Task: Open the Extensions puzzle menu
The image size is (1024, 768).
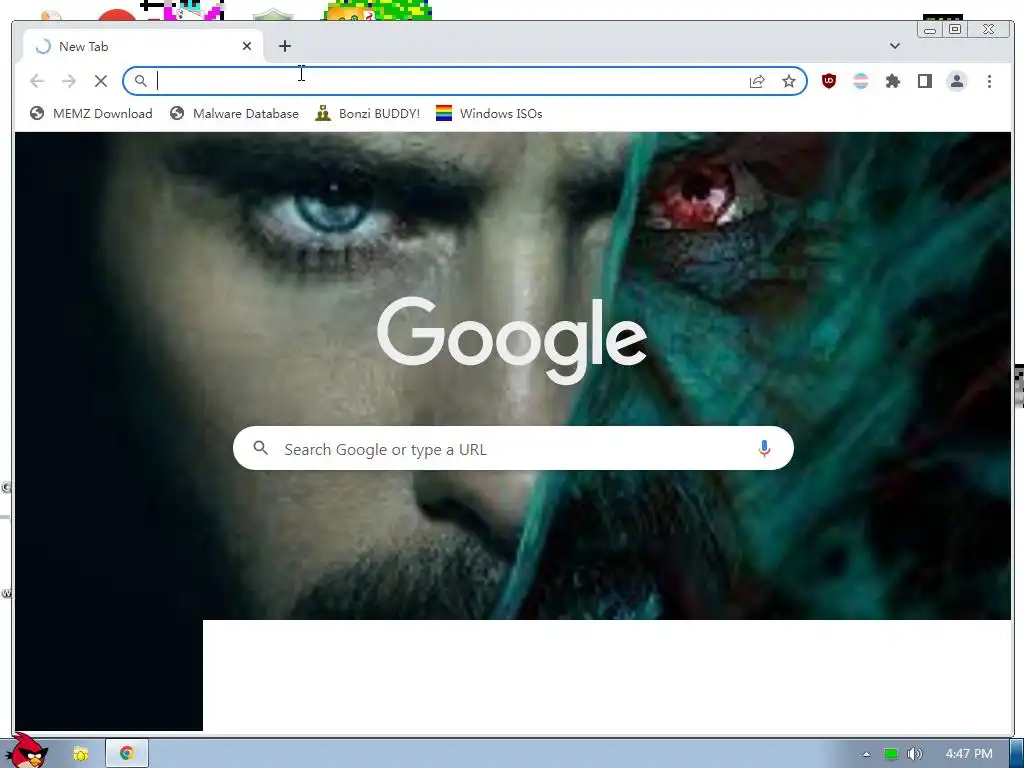Action: click(893, 81)
